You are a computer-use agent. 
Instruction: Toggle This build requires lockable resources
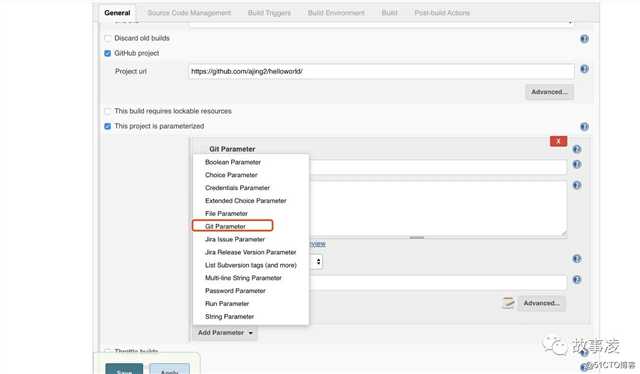[x=108, y=111]
